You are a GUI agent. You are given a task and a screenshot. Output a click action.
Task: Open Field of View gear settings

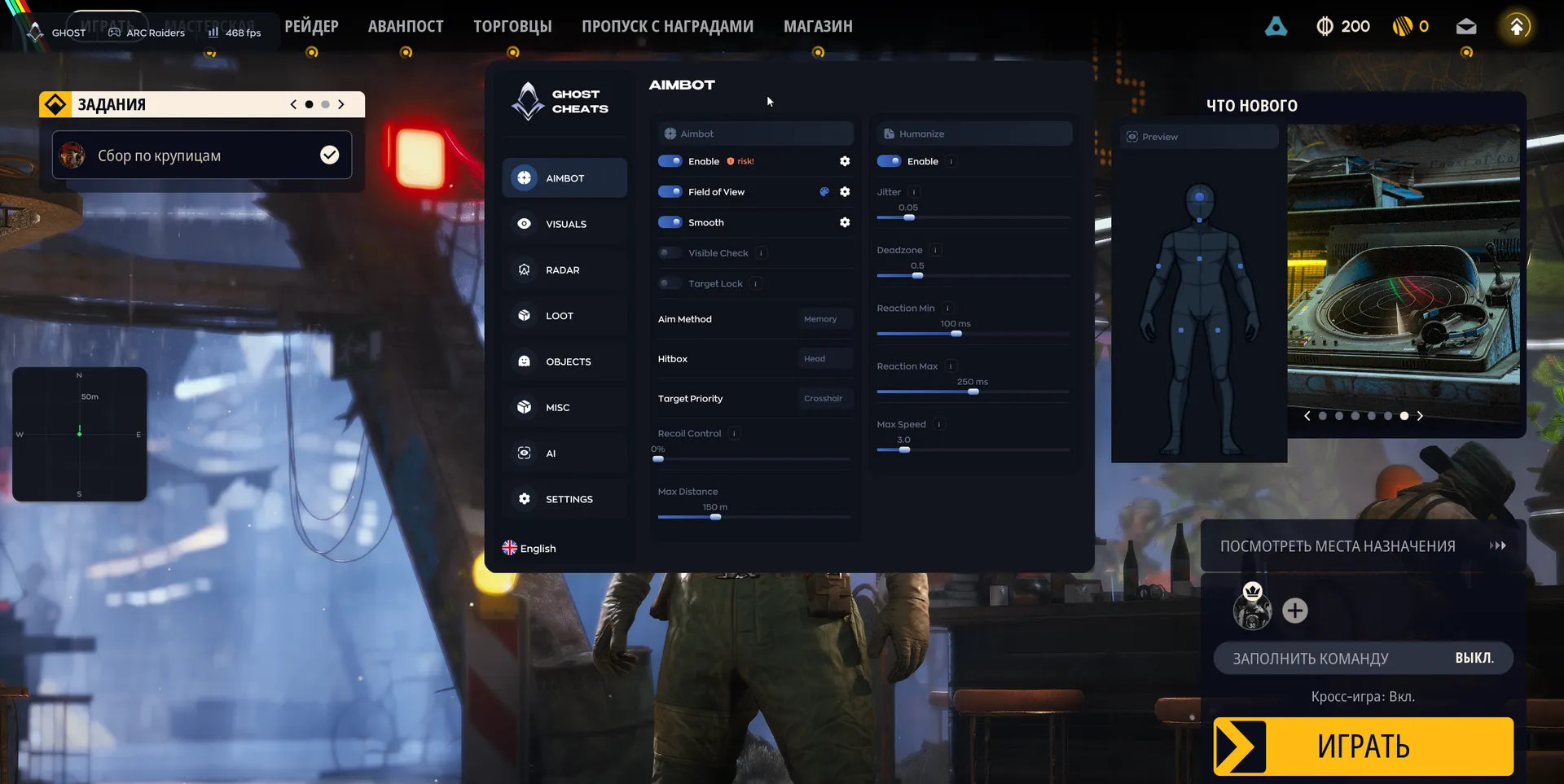(845, 192)
